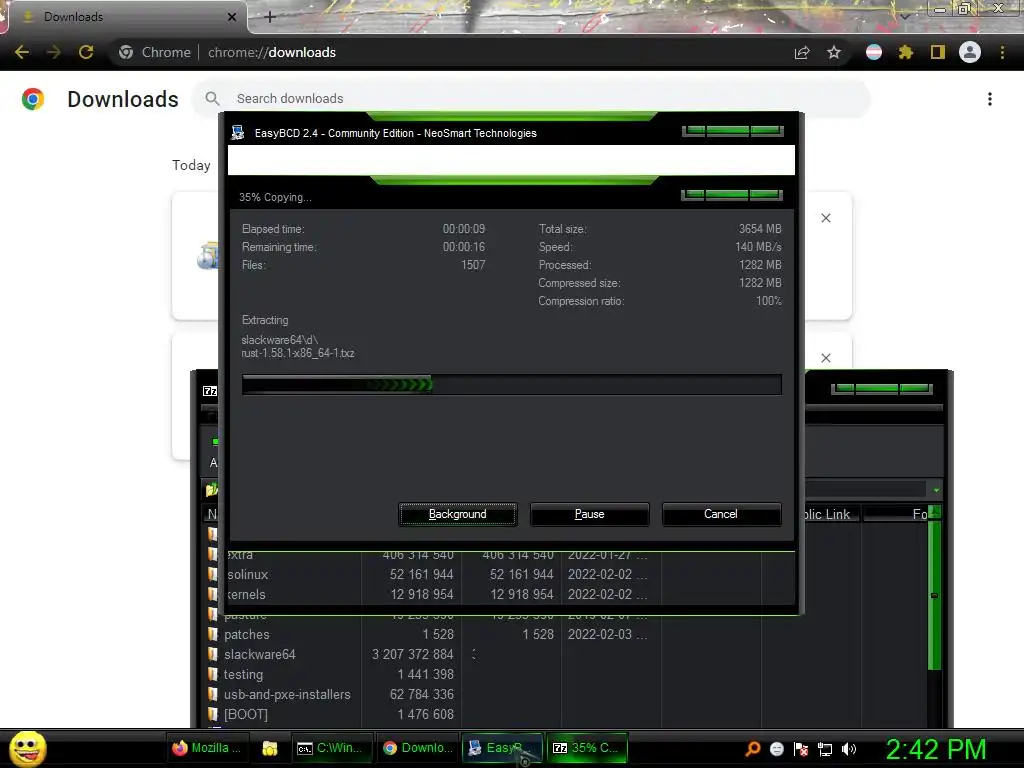Close the Downloads tab
Screen dimensions: 1024x768
point(232,17)
